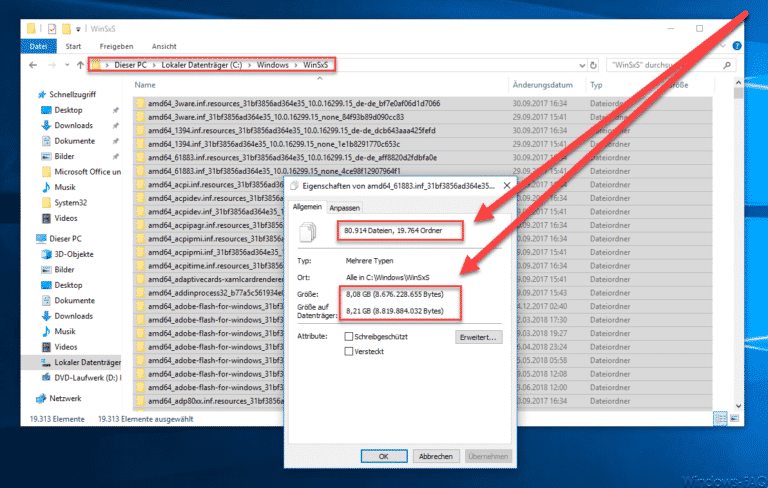Open Downloads under Dieser PC
The image size is (768, 488).
(x=73, y=316)
